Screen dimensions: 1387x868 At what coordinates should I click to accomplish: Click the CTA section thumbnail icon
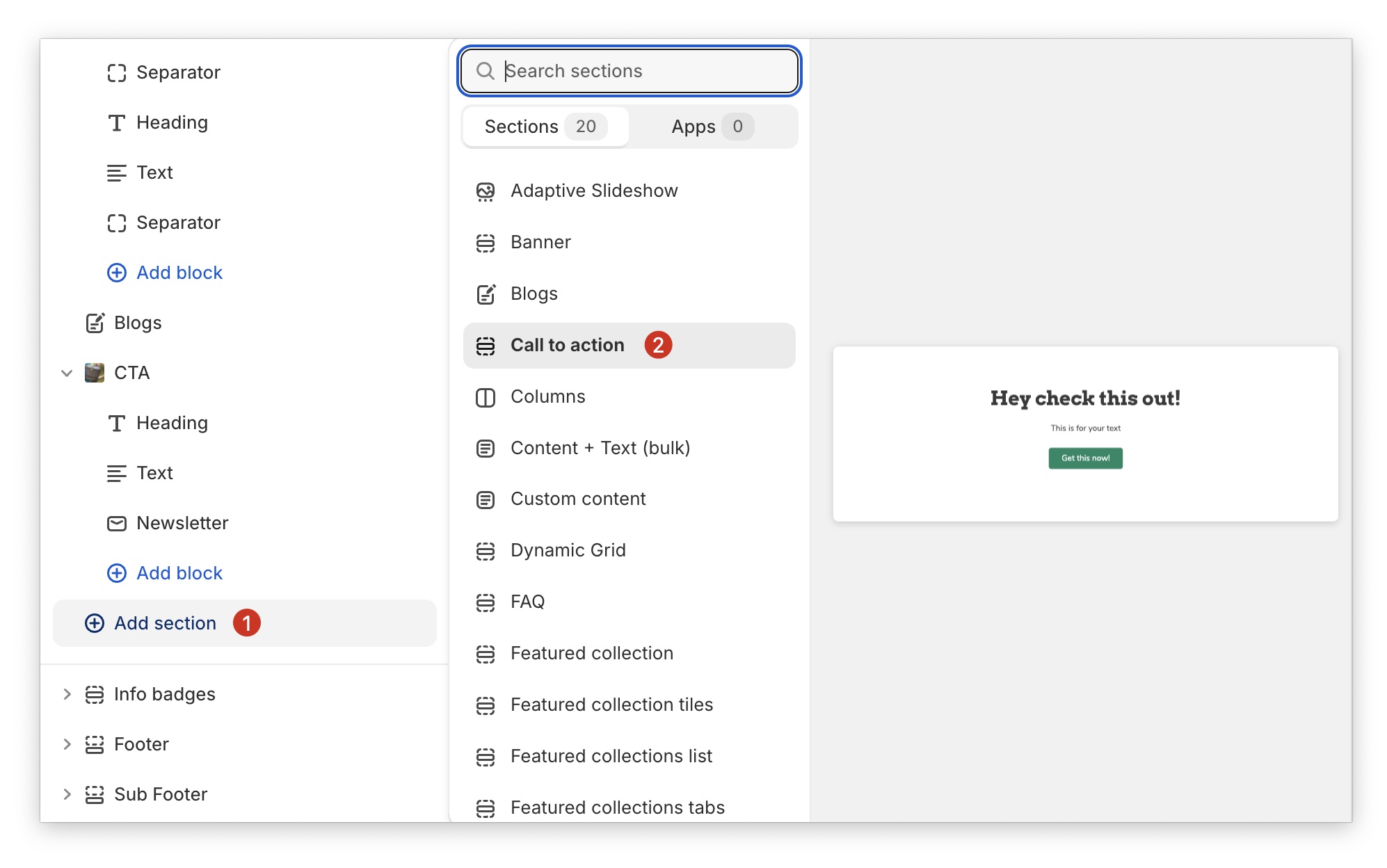coord(95,373)
